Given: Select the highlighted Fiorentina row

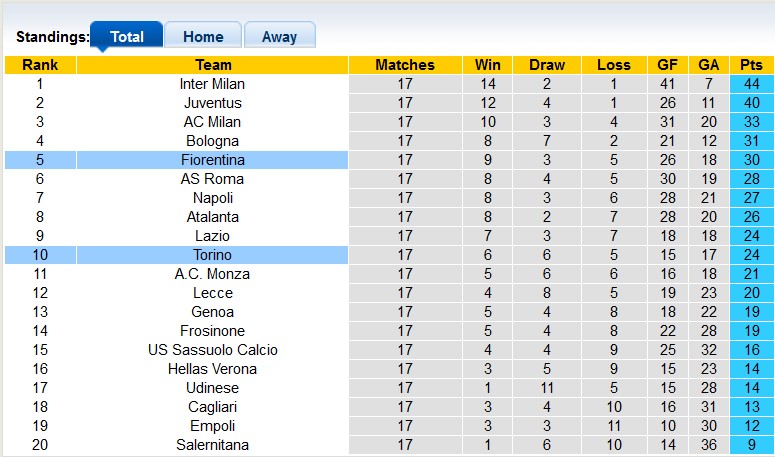Looking at the screenshot, I should point(212,160).
